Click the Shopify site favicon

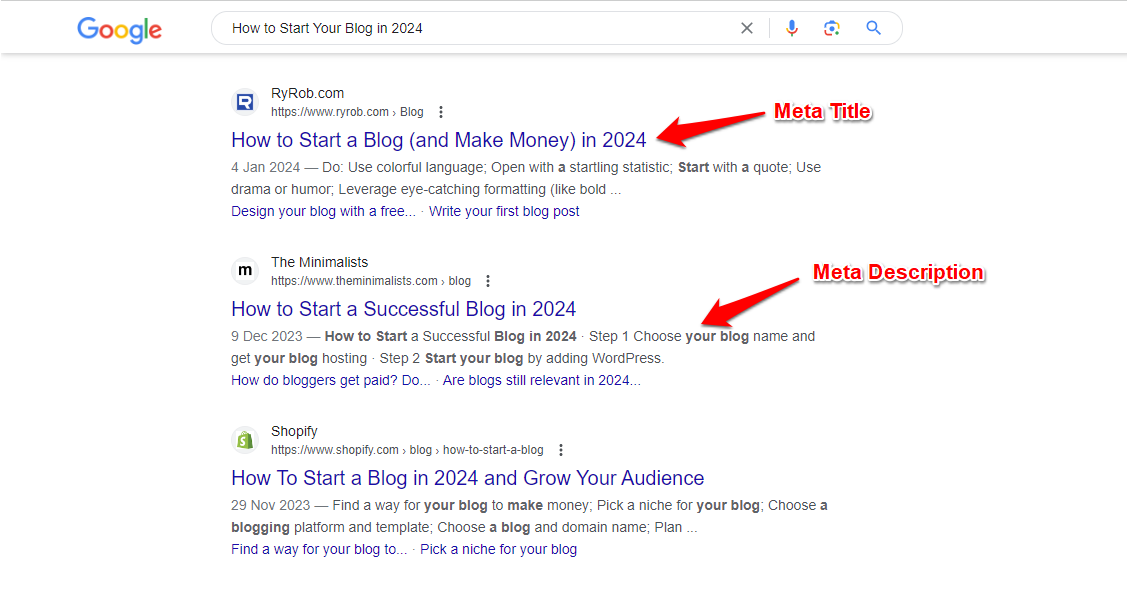click(245, 440)
